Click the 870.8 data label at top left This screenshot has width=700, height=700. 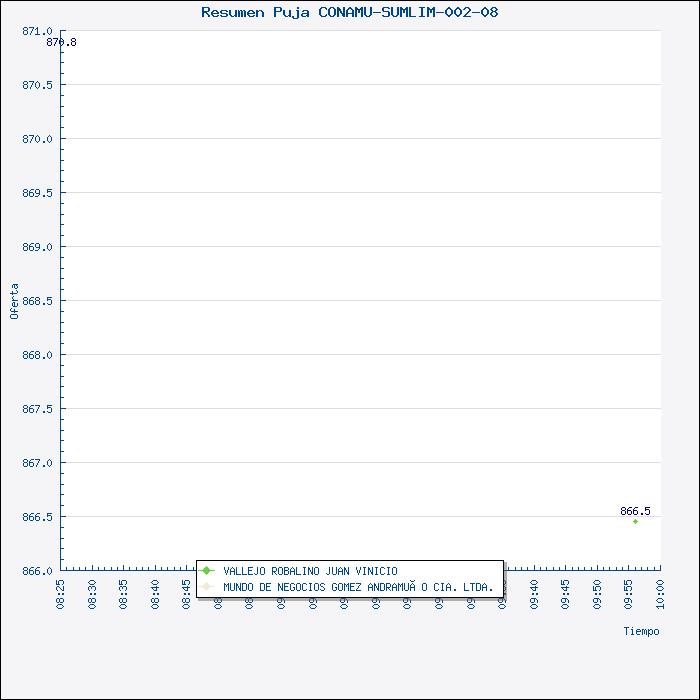(x=62, y=42)
